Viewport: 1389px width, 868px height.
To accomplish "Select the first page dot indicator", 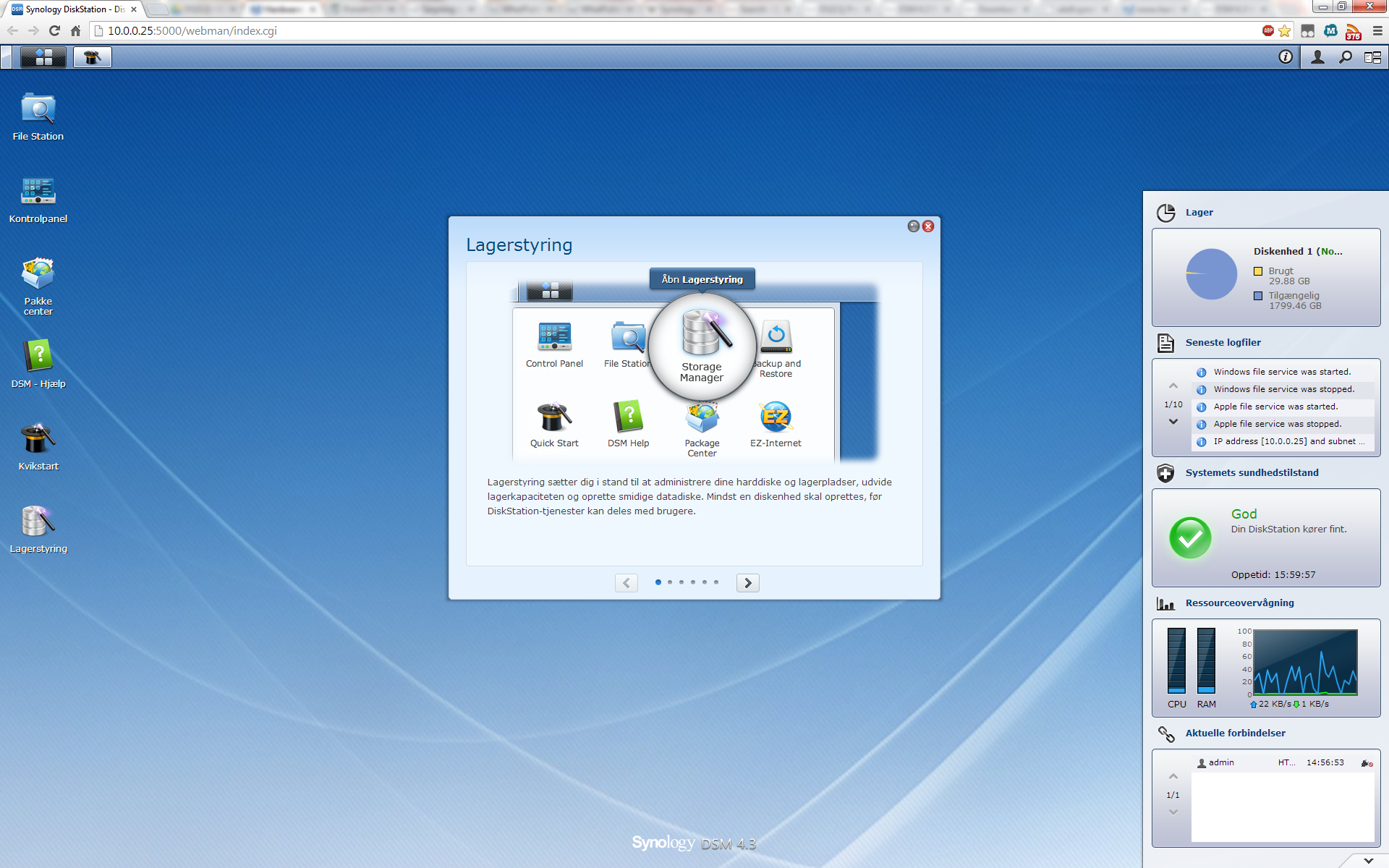I will (x=658, y=582).
